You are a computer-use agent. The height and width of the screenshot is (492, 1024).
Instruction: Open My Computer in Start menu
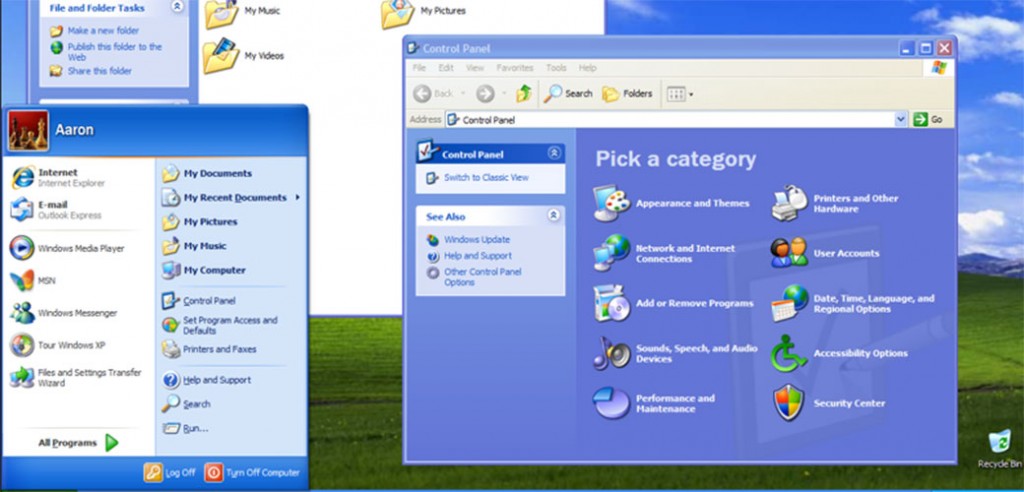204,270
